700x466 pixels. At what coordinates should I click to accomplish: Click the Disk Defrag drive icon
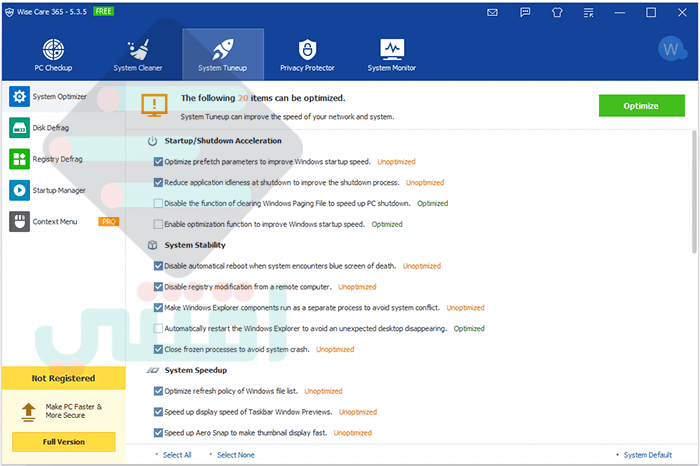pyautogui.click(x=19, y=128)
